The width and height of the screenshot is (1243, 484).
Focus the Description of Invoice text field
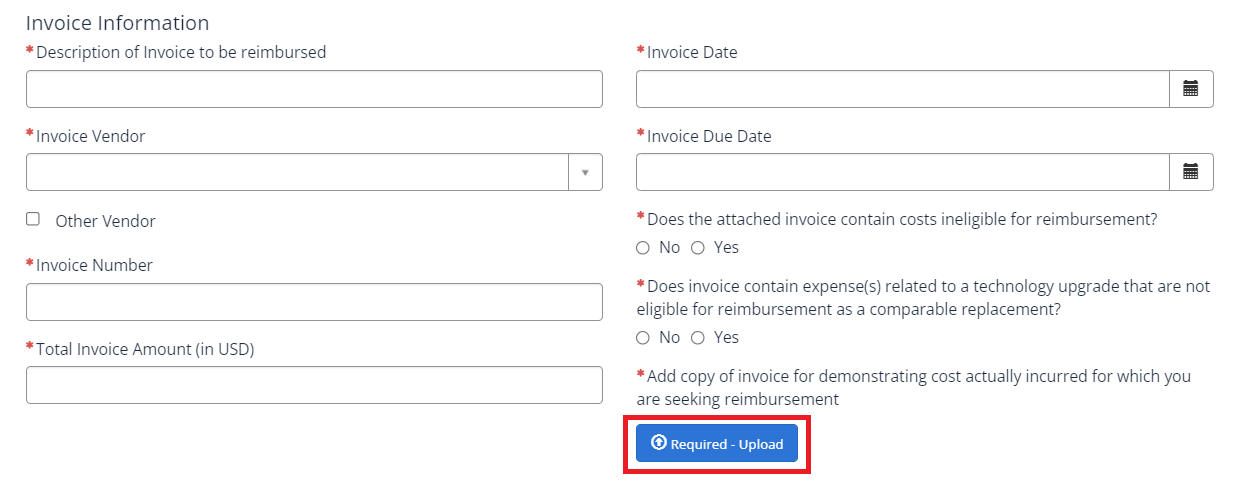point(314,89)
